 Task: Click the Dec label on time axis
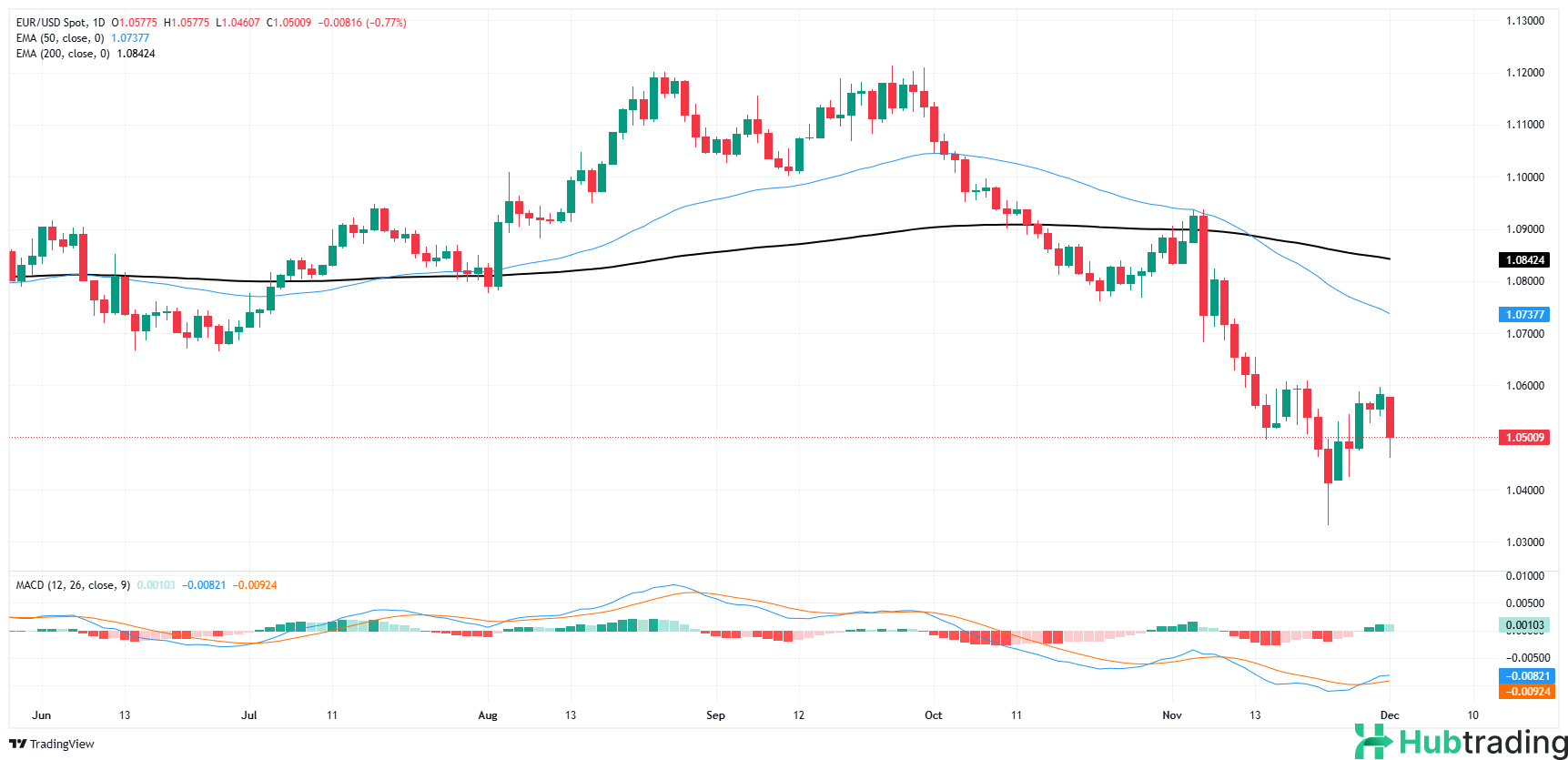point(1389,715)
